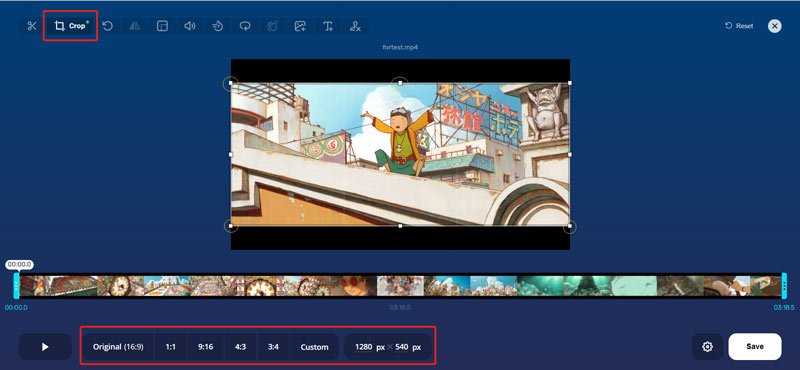Click the 00:00.0 playhead marker

click(20, 264)
